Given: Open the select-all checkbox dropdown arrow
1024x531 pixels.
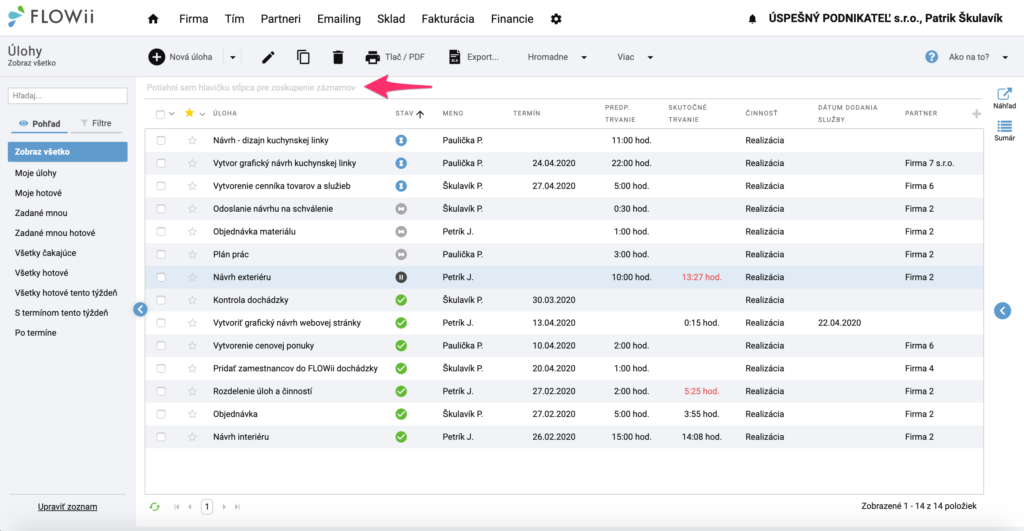Looking at the screenshot, I should 172,114.
